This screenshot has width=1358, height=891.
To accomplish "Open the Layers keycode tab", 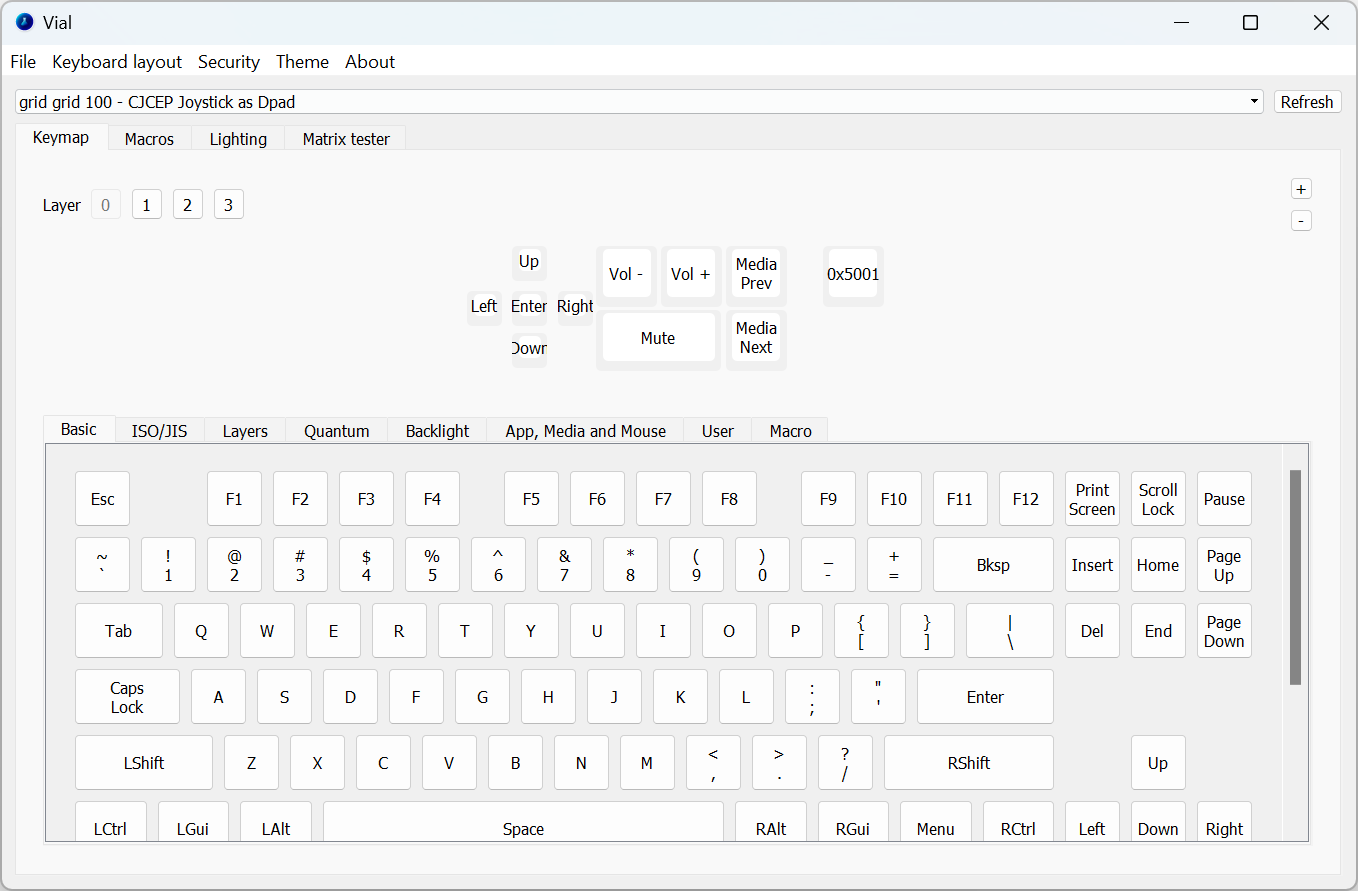I will tap(245, 431).
